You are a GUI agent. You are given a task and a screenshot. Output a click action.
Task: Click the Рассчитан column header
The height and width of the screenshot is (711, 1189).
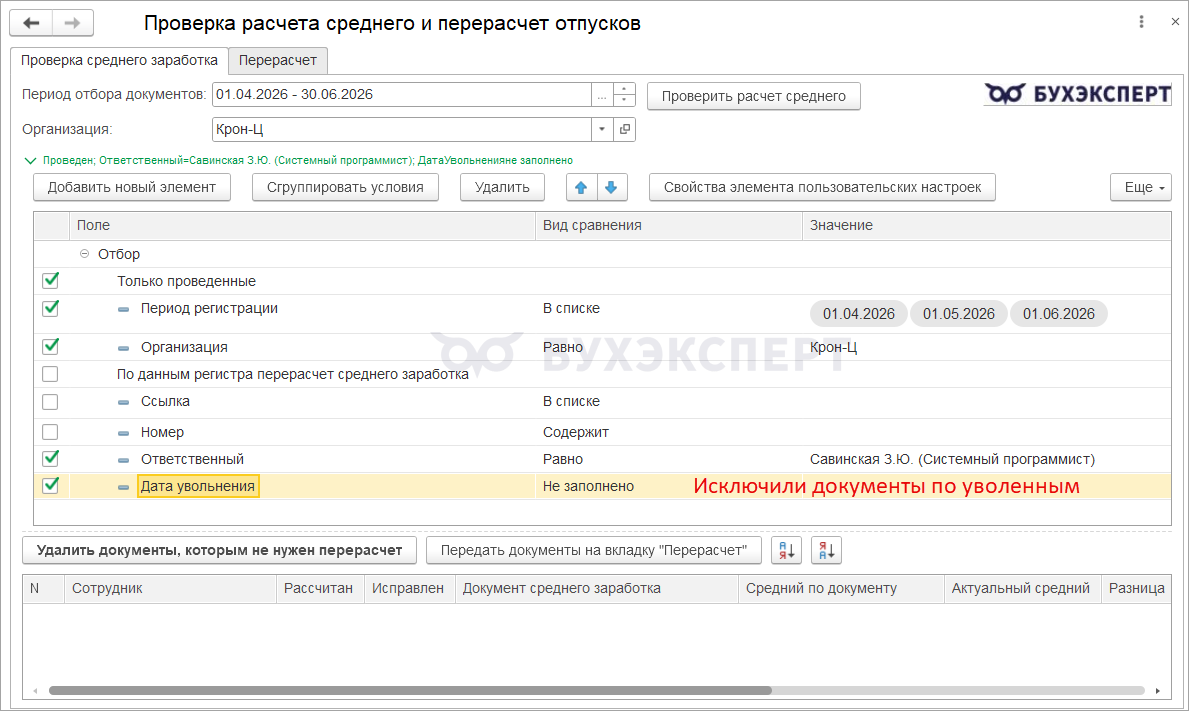318,588
